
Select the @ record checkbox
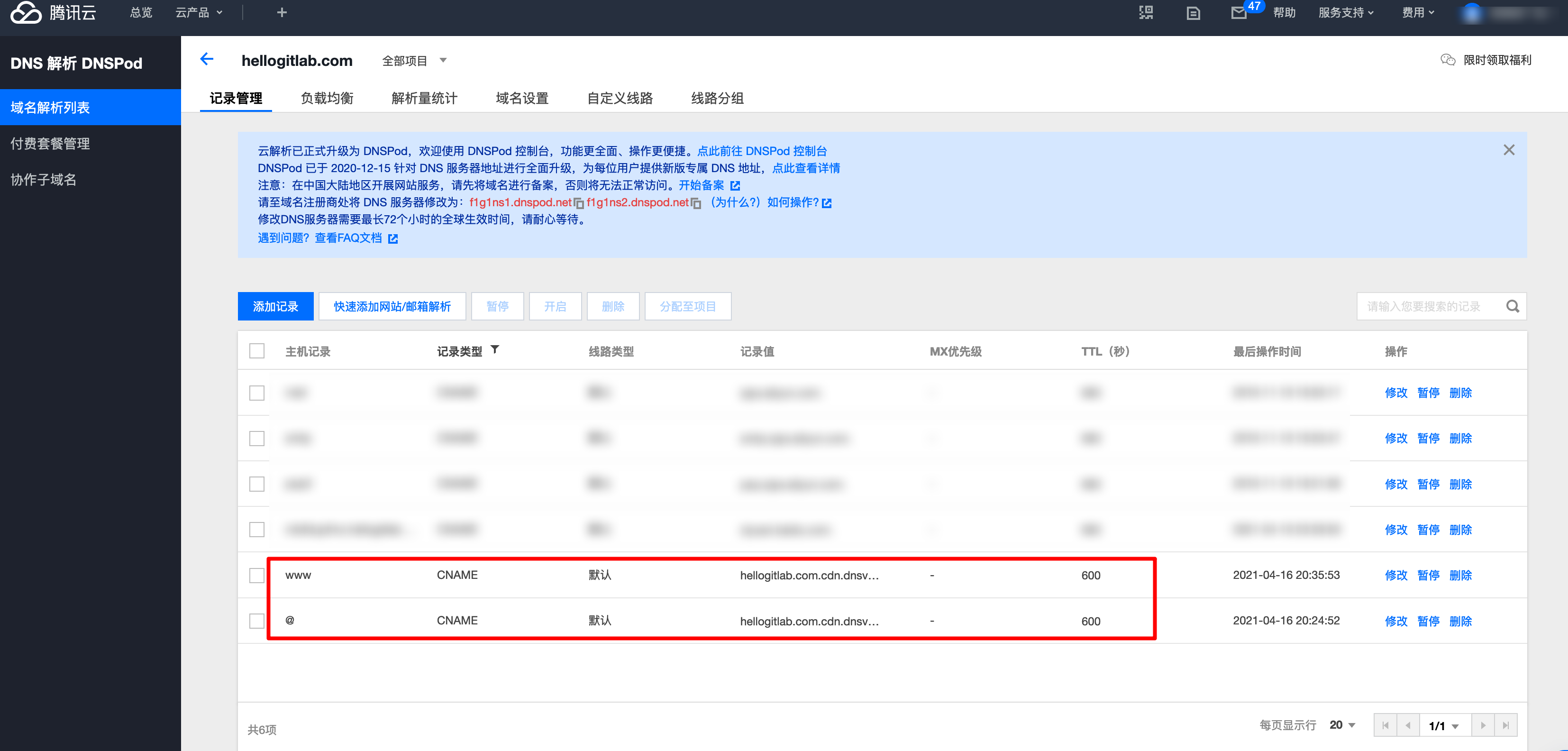(x=257, y=621)
